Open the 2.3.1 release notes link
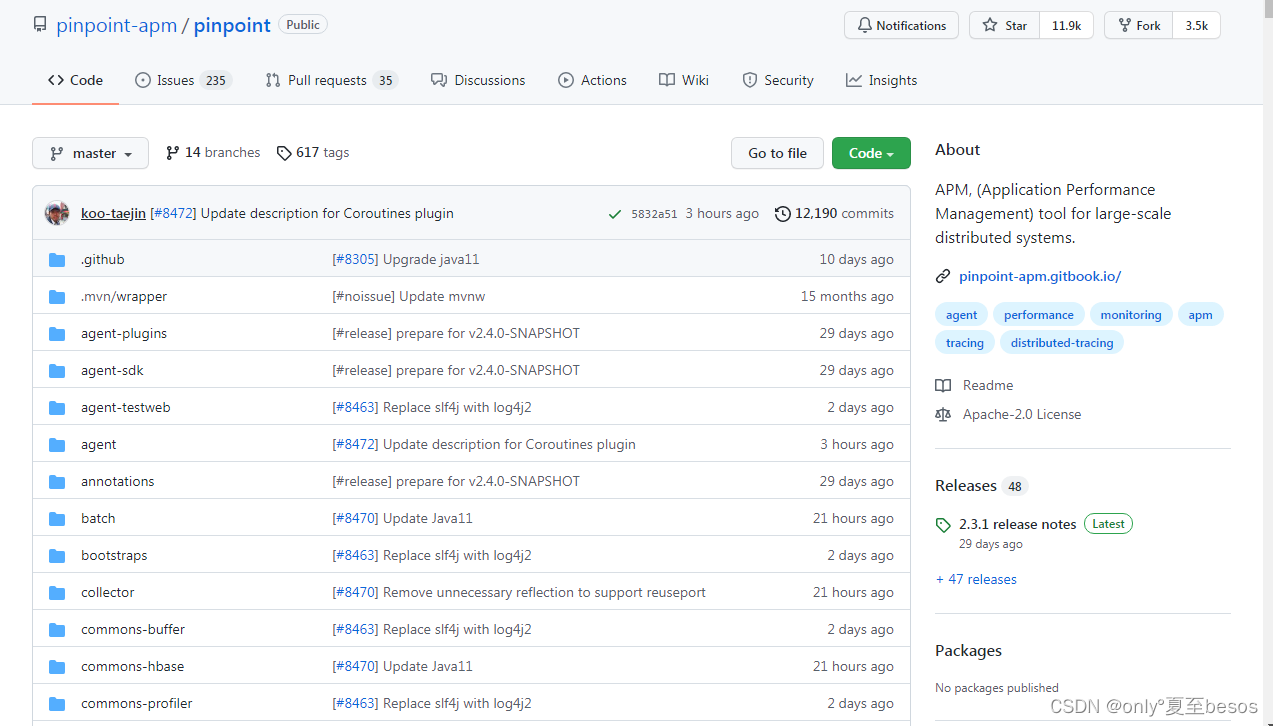Image resolution: width=1273 pixels, height=726 pixels. 1018,524
